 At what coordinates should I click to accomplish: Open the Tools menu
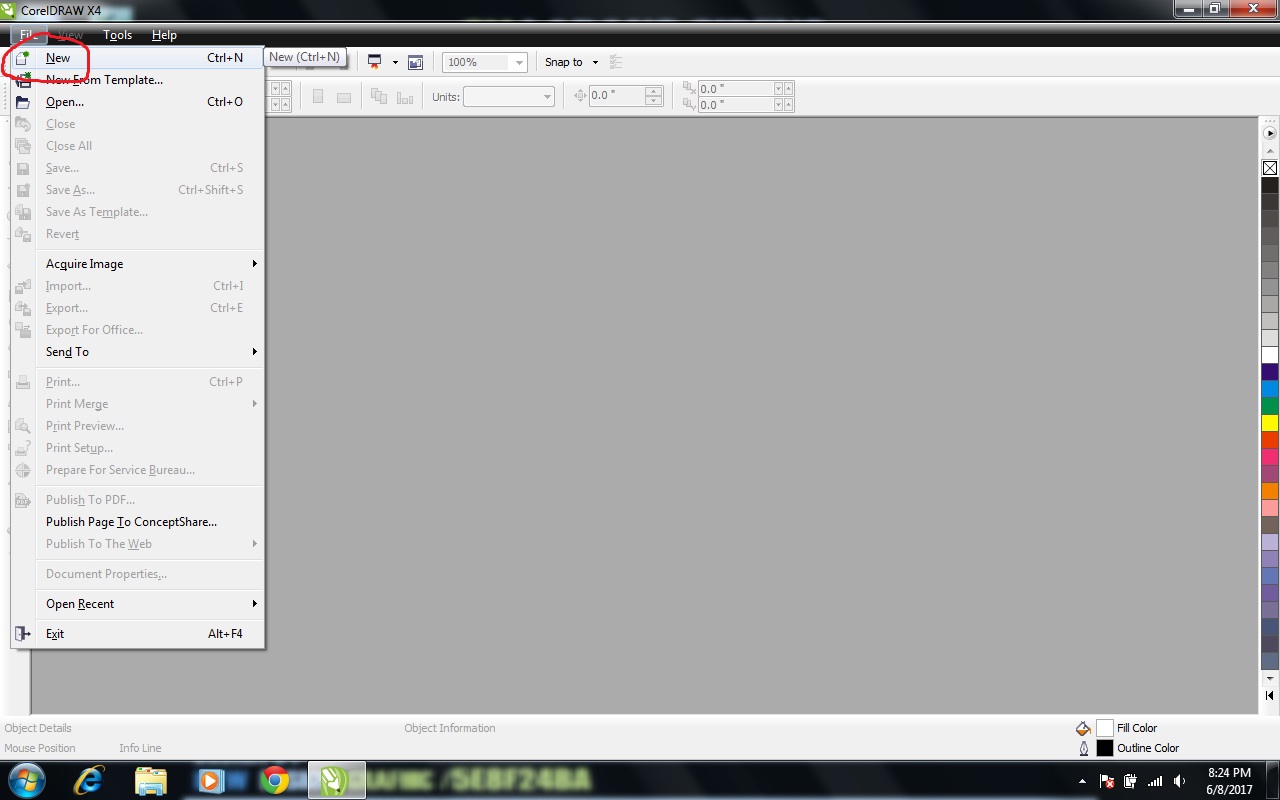[x=118, y=35]
